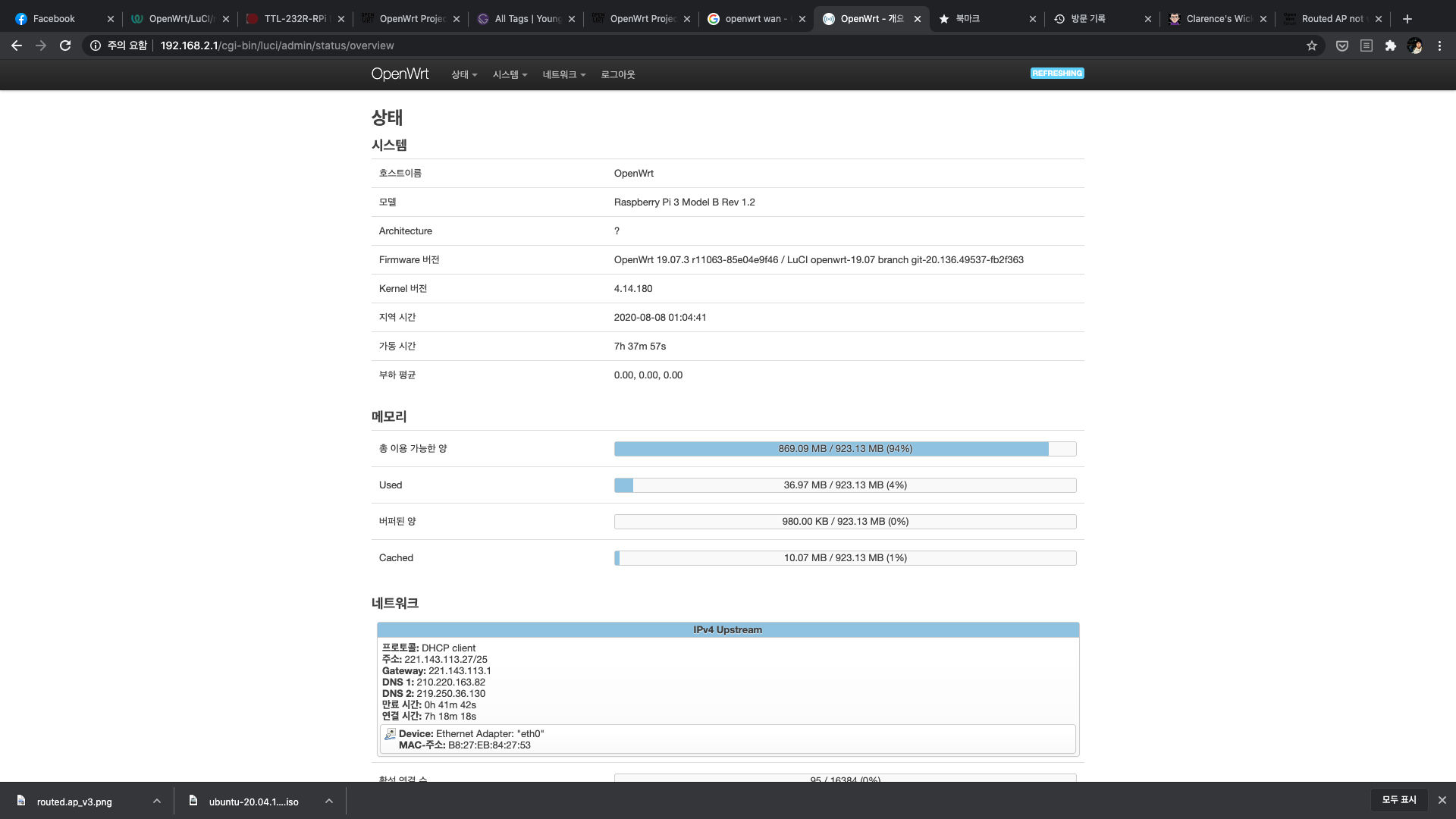The height and width of the screenshot is (819, 1456).
Task: Toggle the REFRESHING auto-refresh badge
Action: click(1057, 74)
